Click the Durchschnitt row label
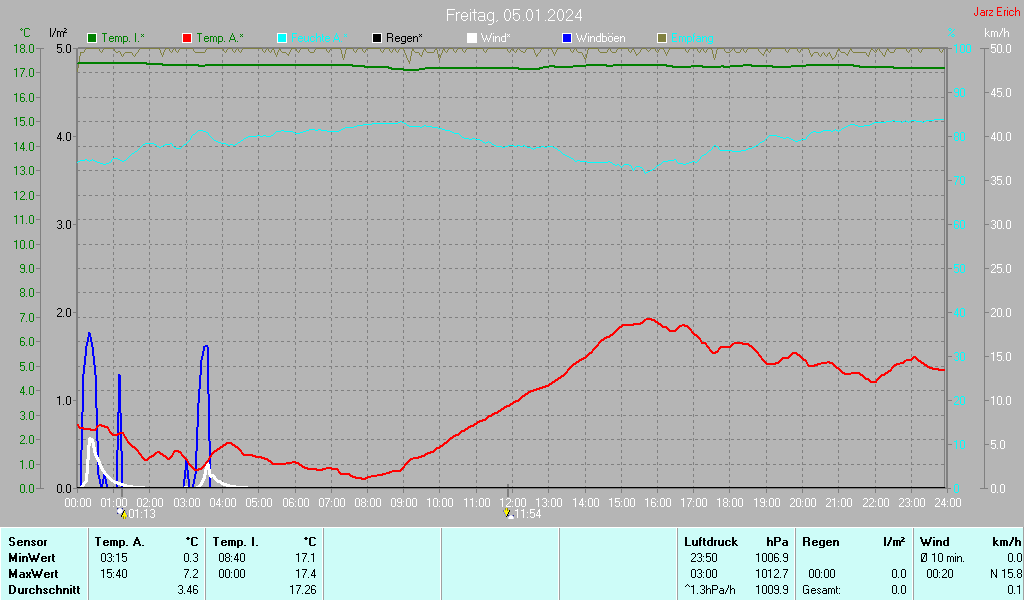 39,590
